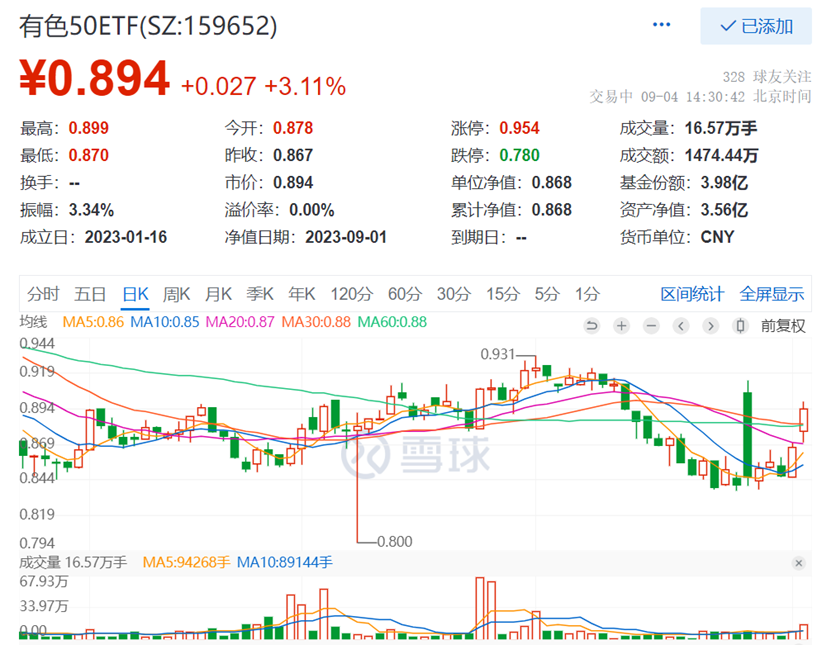Switch to the 60分 interval tab
831x645 pixels.
point(405,294)
